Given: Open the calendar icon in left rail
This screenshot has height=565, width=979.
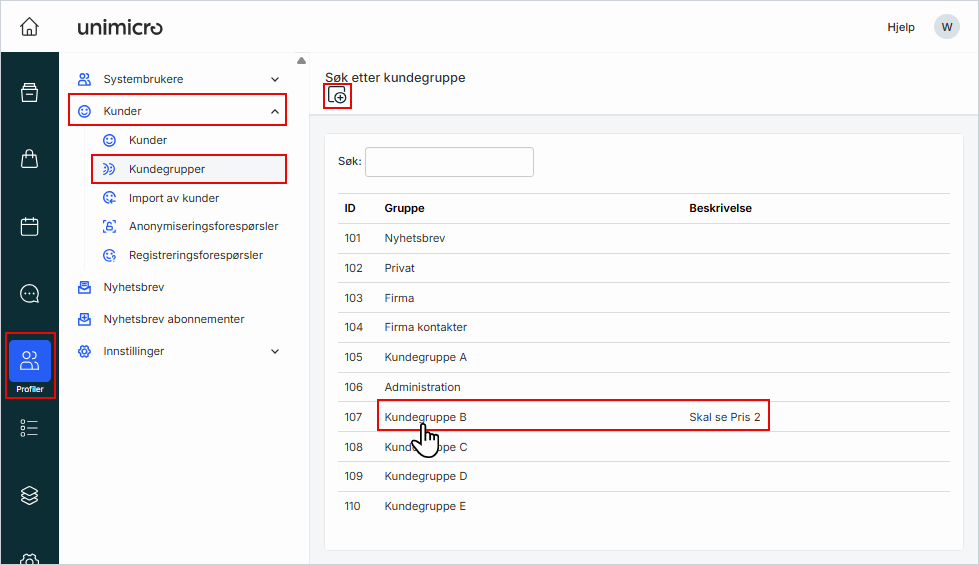Looking at the screenshot, I should pyautogui.click(x=29, y=226).
